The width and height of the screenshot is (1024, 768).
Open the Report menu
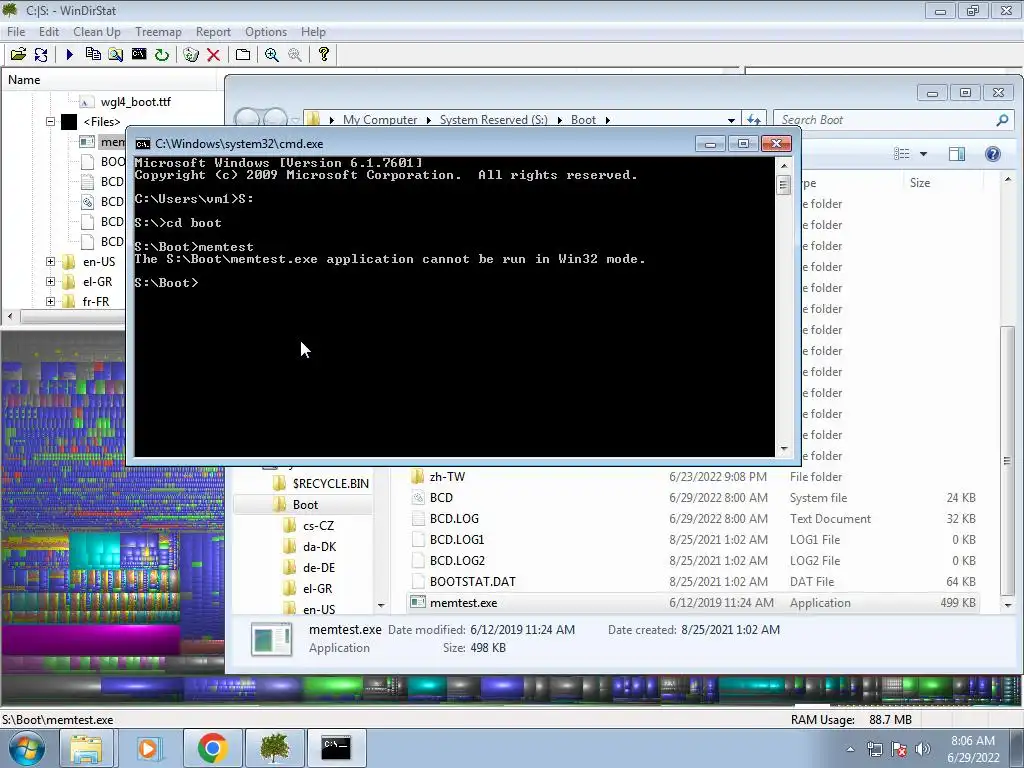(213, 31)
